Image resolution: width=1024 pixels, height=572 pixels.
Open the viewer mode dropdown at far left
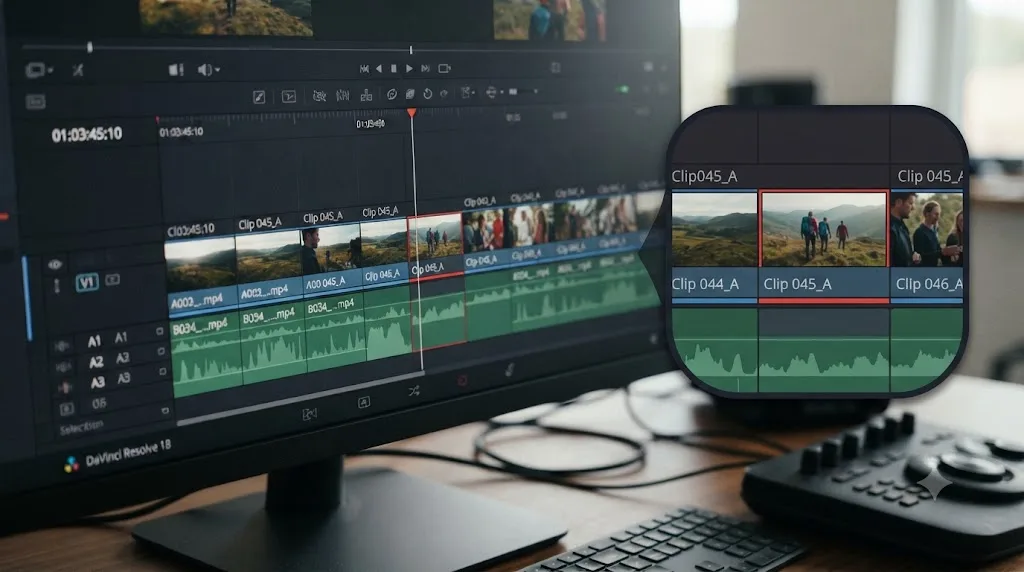tap(38, 70)
